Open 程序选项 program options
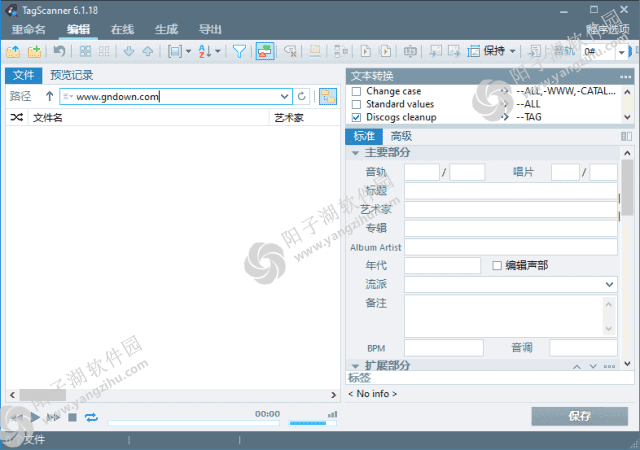The height and width of the screenshot is (450, 640). tap(608, 29)
